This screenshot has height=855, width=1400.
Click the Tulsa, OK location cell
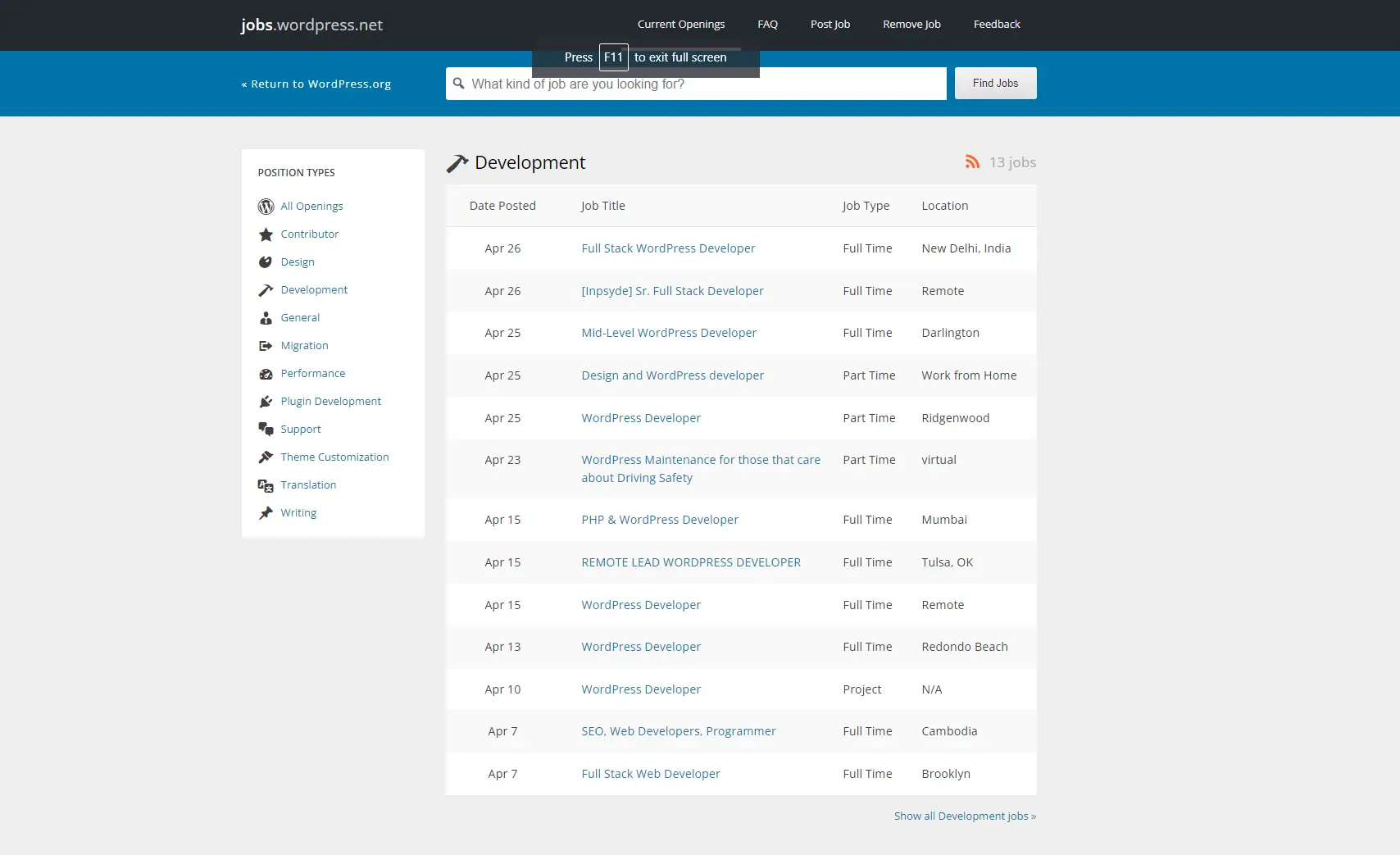coord(947,562)
